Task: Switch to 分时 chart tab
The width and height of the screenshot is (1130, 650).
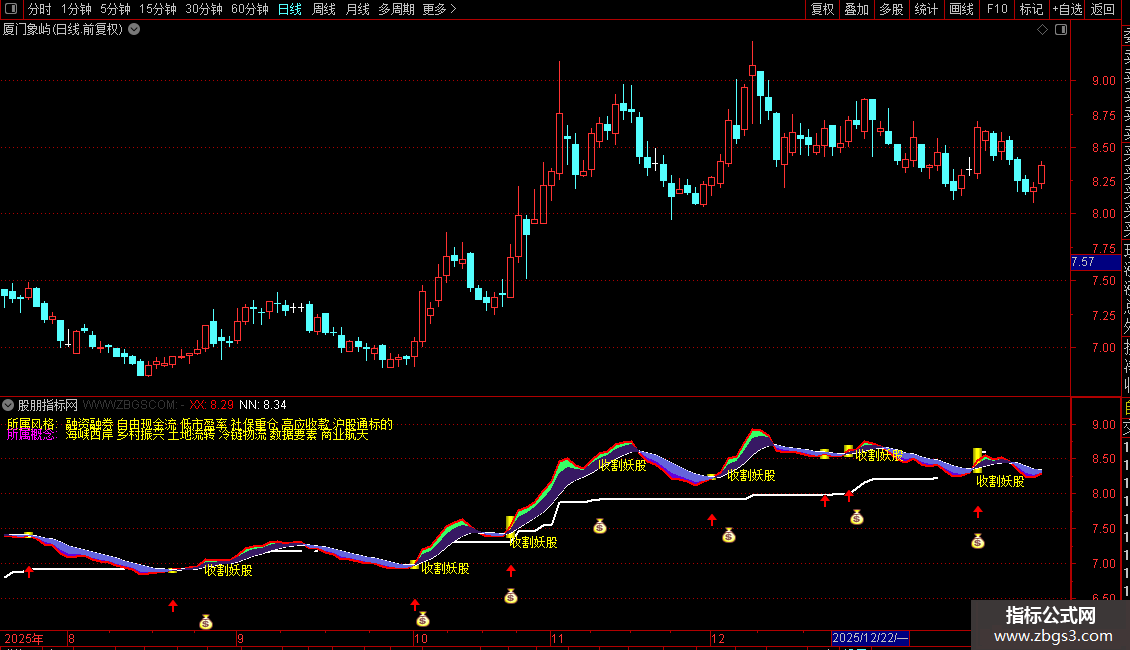Action: click(40, 9)
